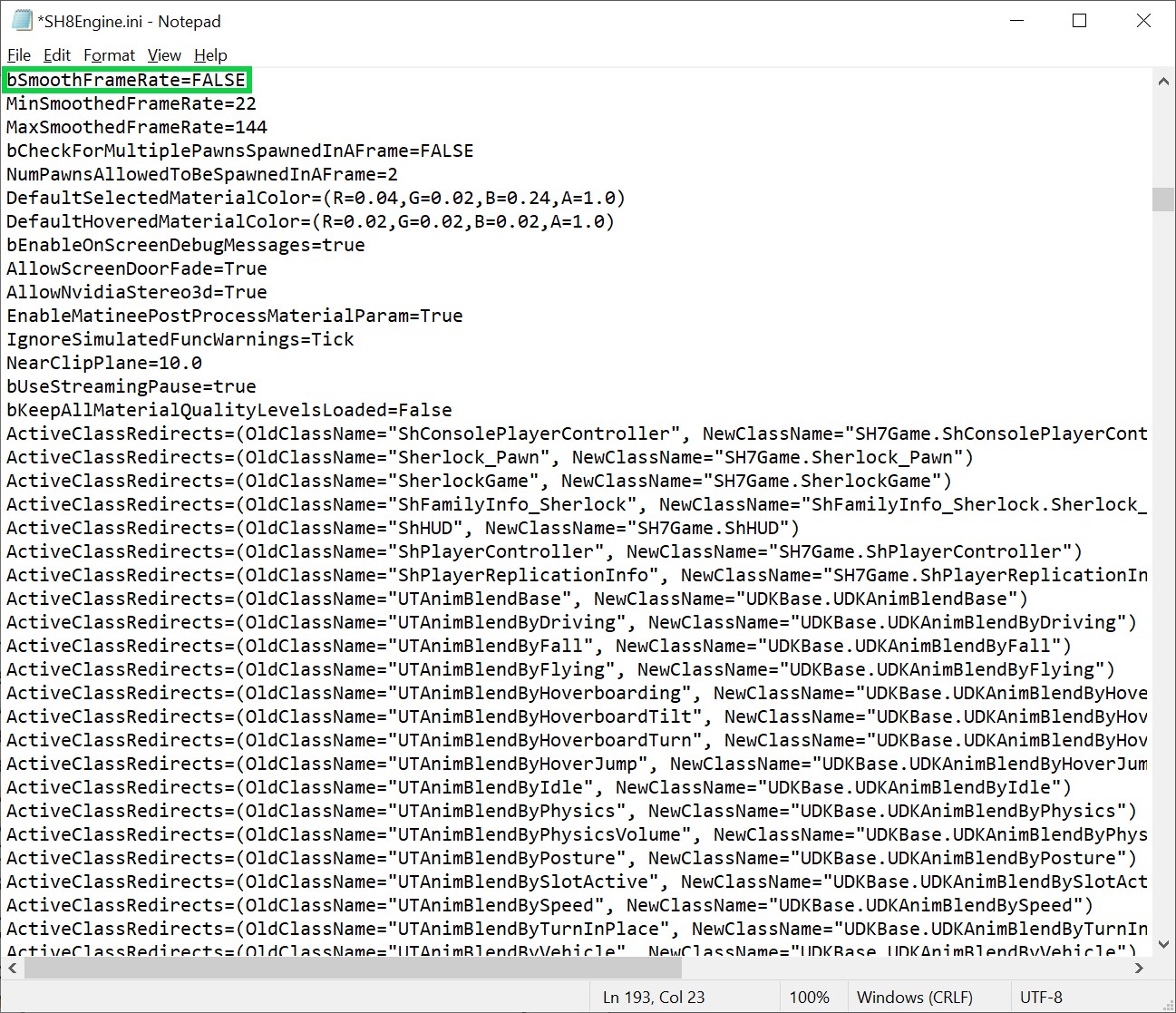Maximize the Notepad window
The image size is (1176, 1013).
coord(1079,21)
